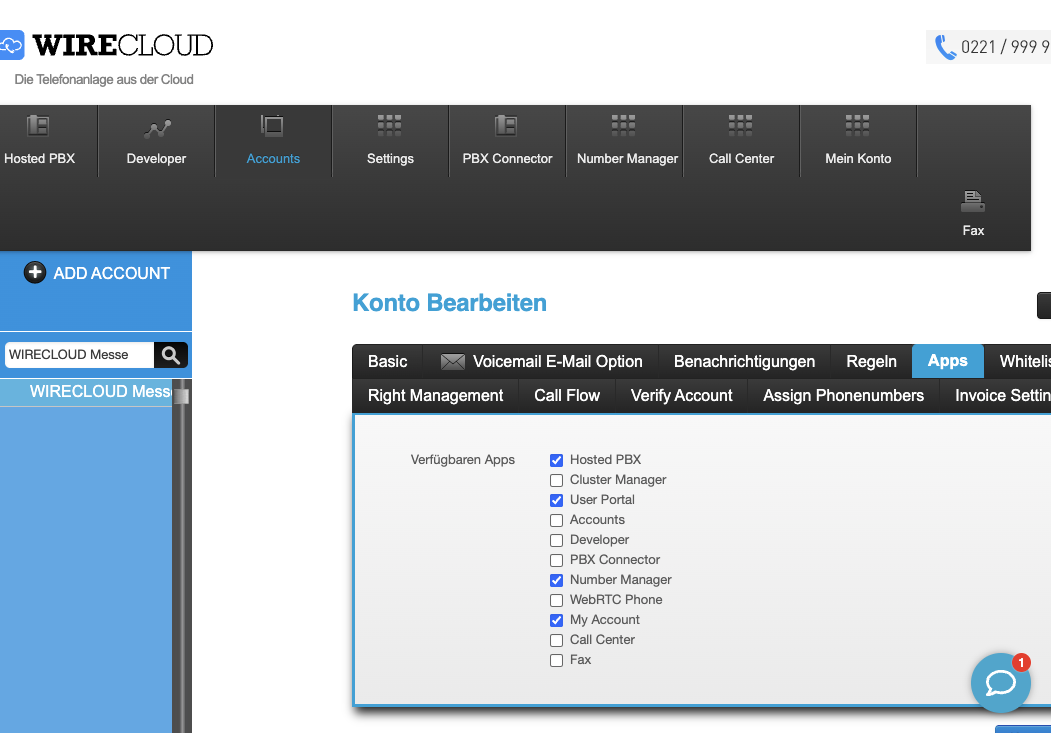Enable the Fax app checkbox

[556, 661]
